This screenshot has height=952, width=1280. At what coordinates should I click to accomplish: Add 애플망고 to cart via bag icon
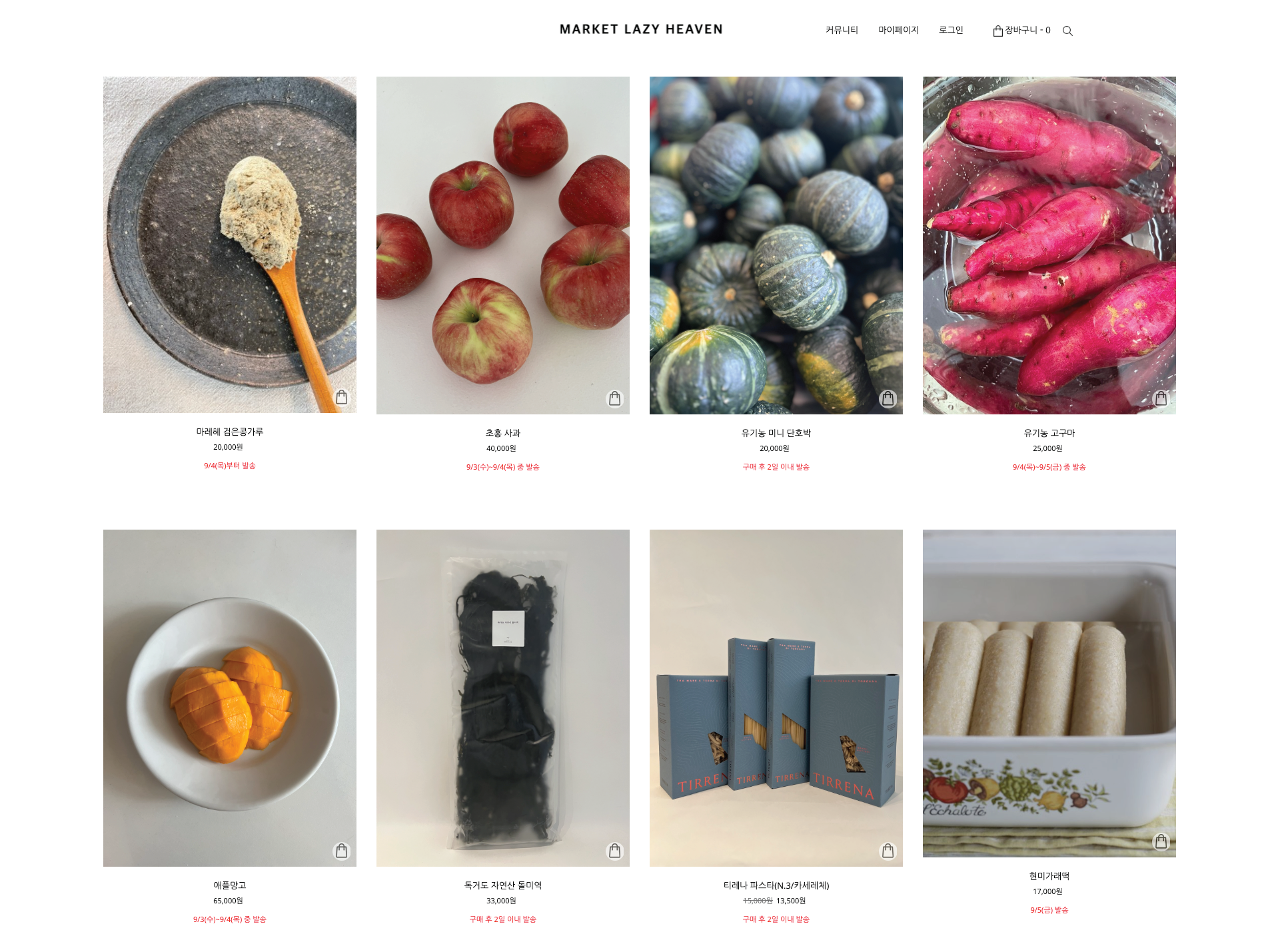[x=342, y=851]
